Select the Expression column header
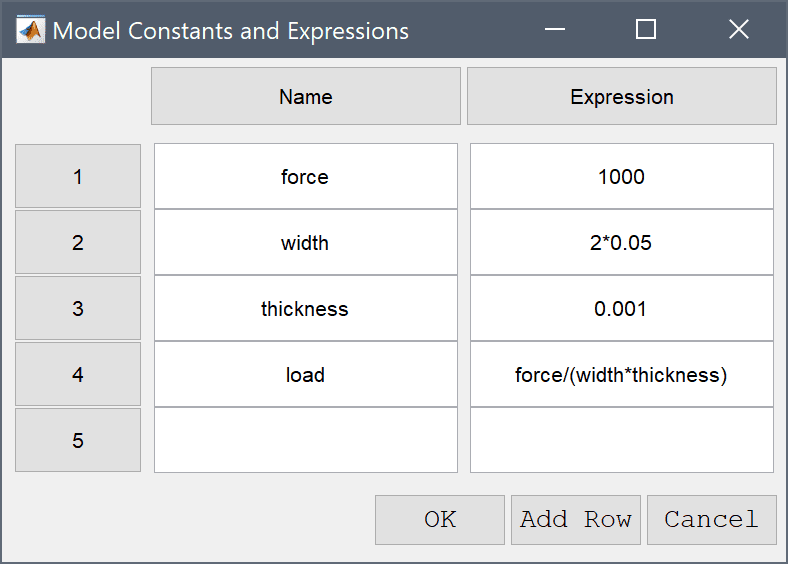Viewport: 788px width, 564px height. (x=622, y=96)
